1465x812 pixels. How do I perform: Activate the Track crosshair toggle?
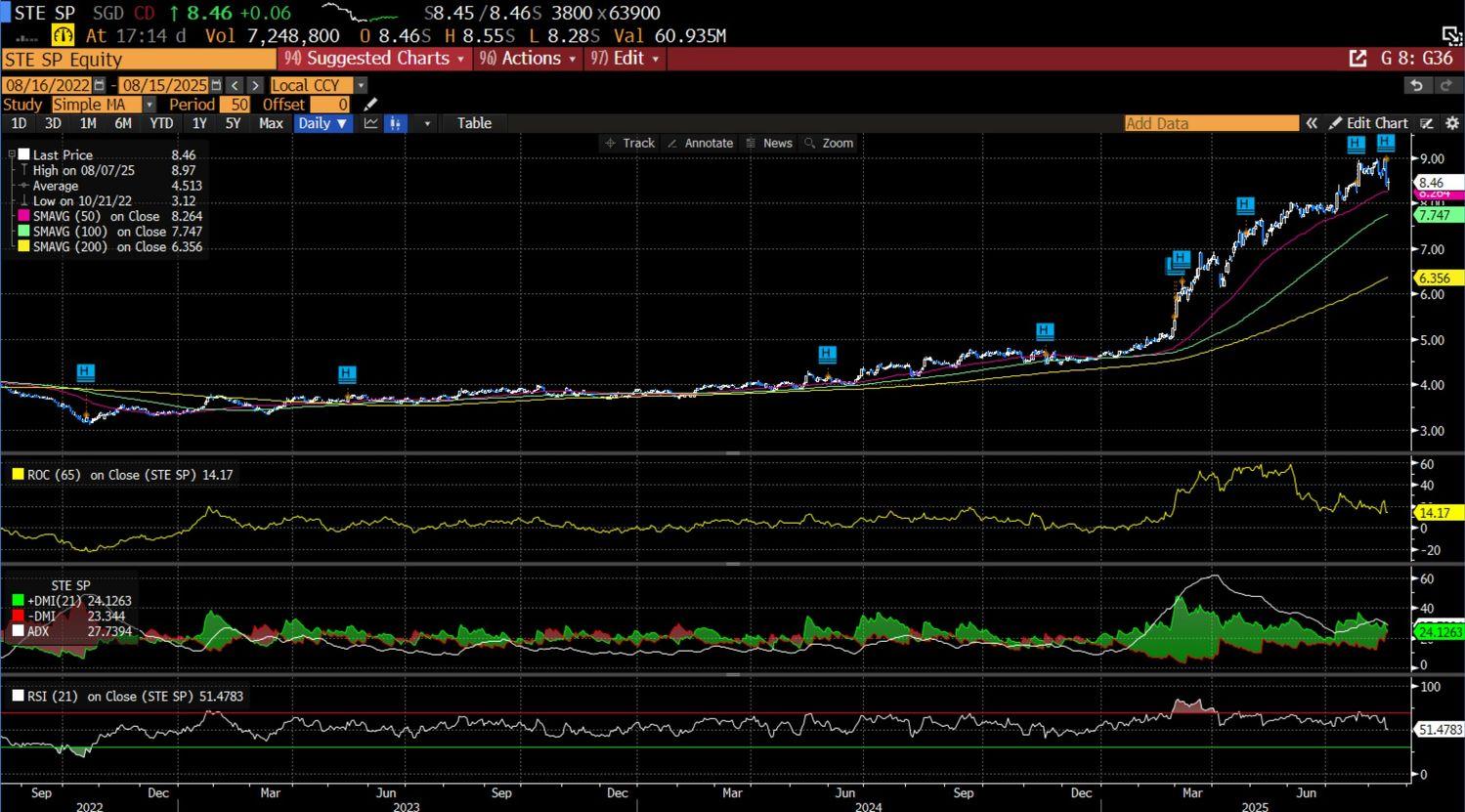coord(629,143)
